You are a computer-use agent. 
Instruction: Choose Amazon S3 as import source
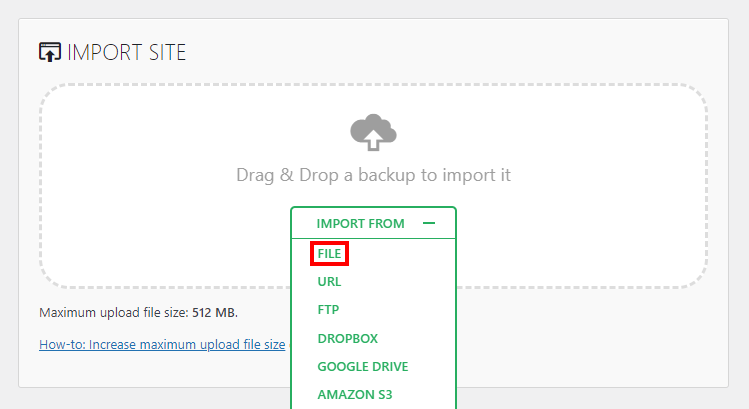coord(355,395)
